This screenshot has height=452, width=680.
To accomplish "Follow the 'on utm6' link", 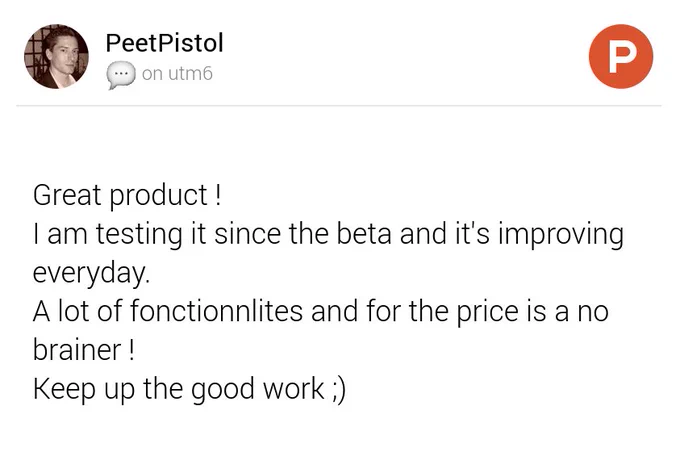I will click(x=177, y=74).
